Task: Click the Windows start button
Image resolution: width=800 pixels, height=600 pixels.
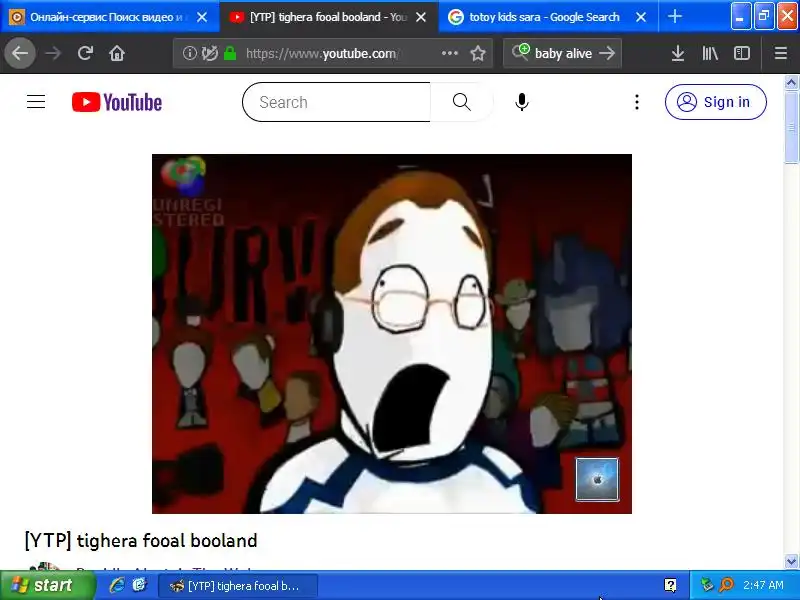Action: 47,585
